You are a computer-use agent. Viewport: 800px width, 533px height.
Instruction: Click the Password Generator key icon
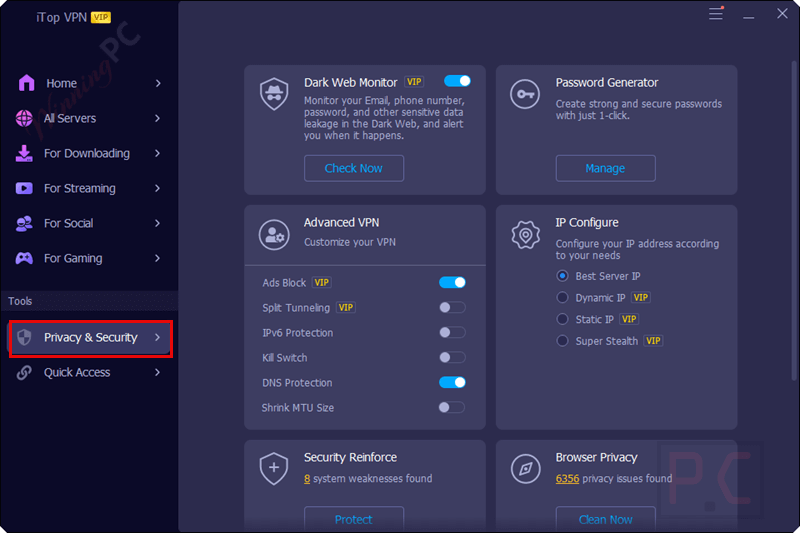pyautogui.click(x=524, y=94)
